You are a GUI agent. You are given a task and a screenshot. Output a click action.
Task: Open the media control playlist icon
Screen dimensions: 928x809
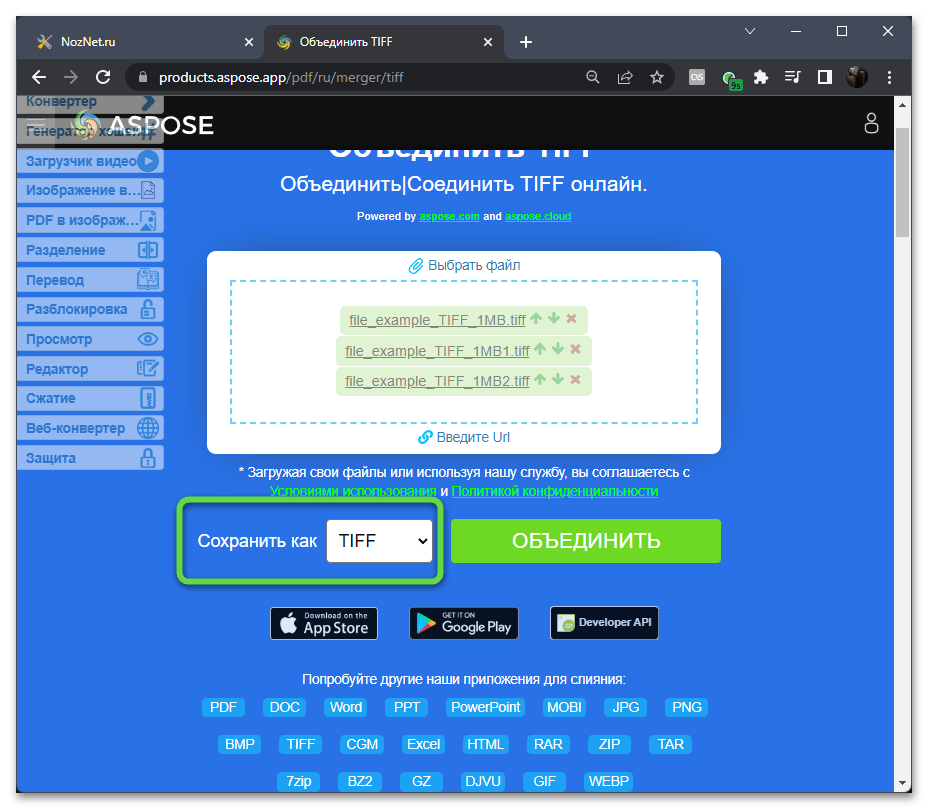tap(792, 77)
